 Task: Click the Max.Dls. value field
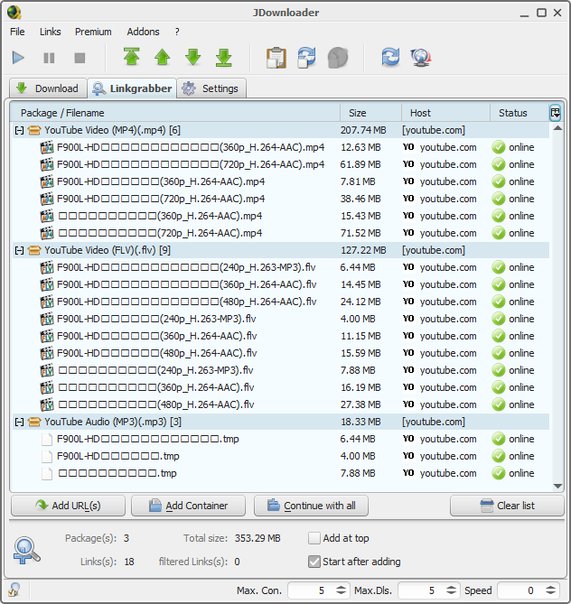(421, 590)
